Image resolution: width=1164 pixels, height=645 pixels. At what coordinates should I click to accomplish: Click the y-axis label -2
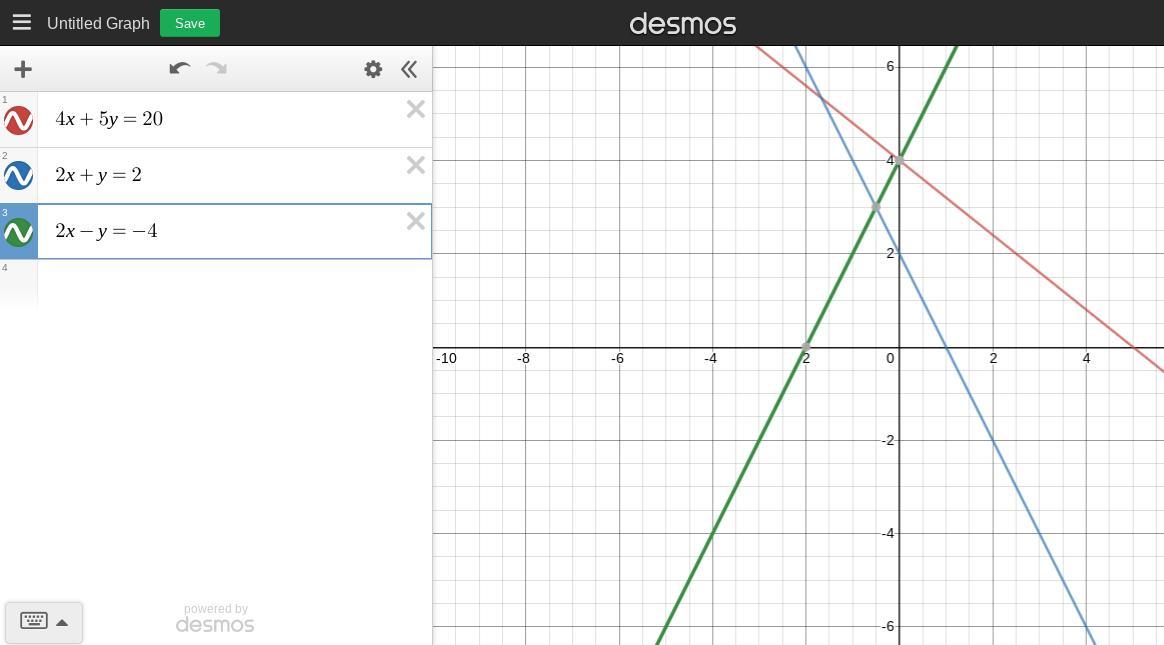pos(888,440)
